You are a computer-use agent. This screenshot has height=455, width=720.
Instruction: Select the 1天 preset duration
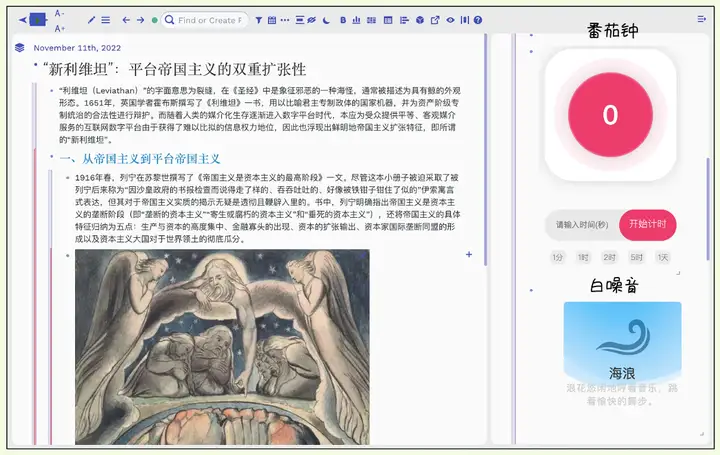[663, 257]
